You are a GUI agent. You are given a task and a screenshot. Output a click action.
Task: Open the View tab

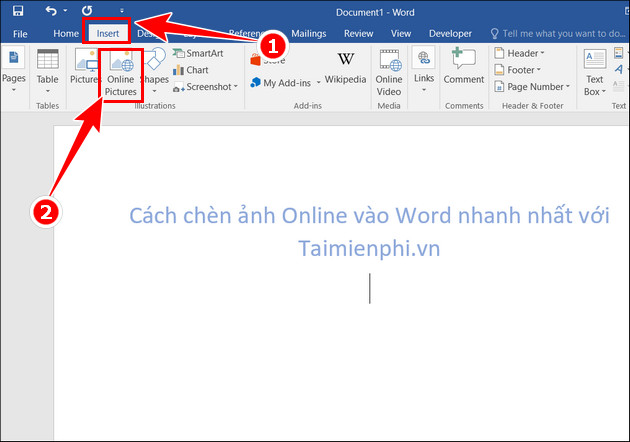(401, 34)
